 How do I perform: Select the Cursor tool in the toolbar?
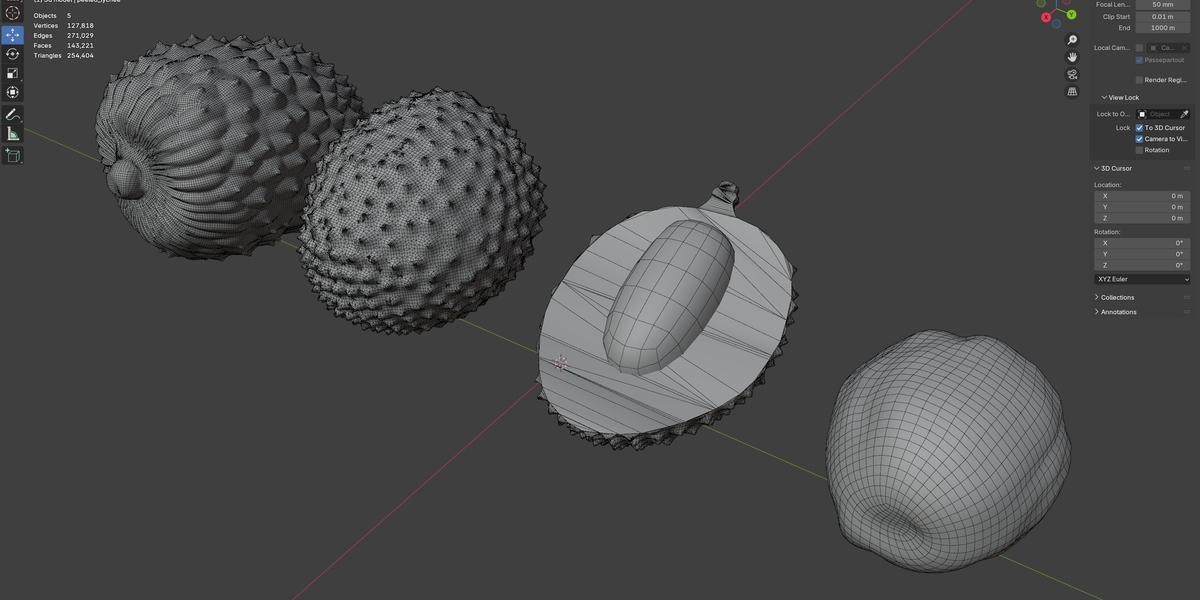(x=13, y=14)
